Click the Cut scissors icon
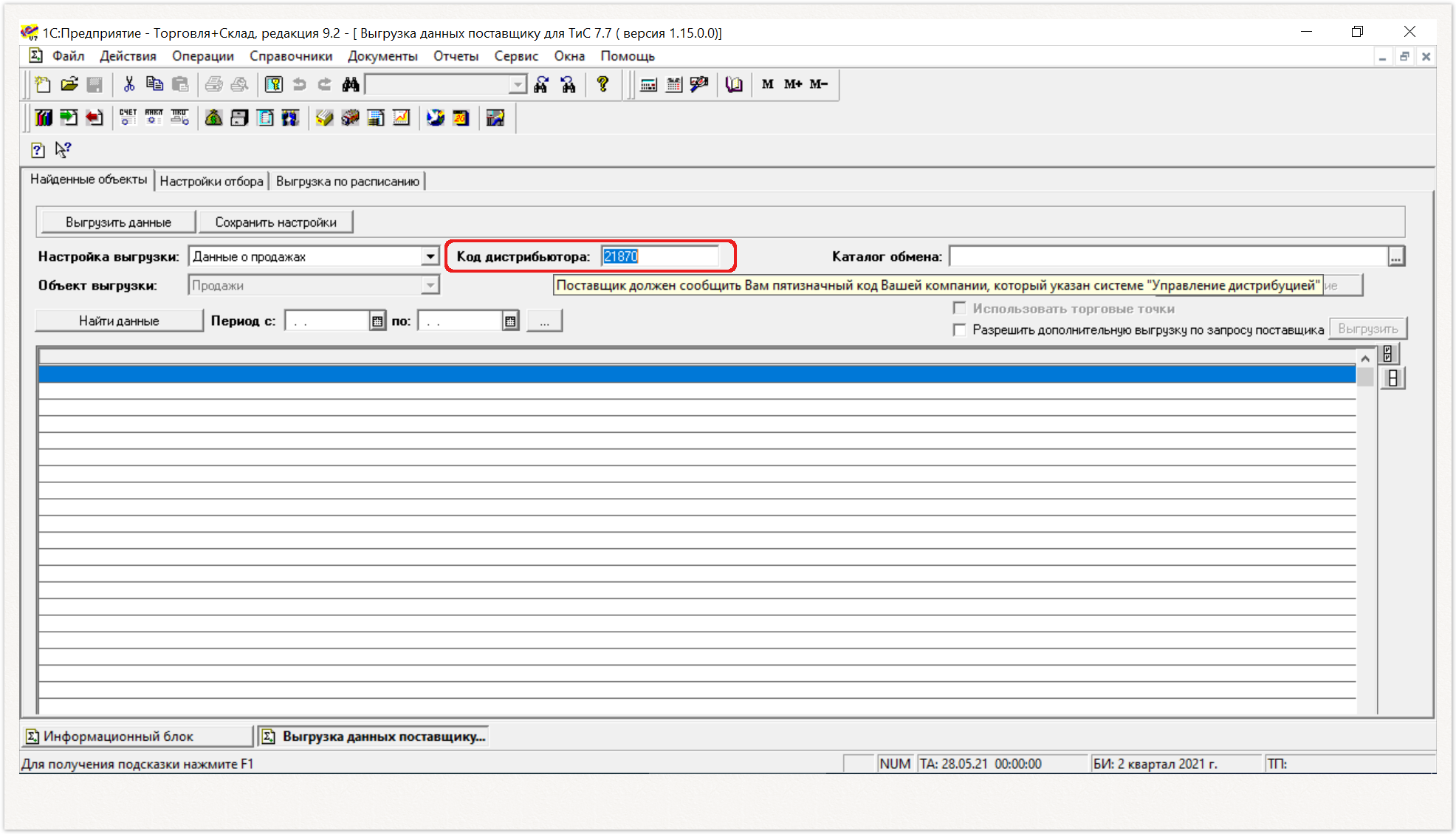 (129, 85)
